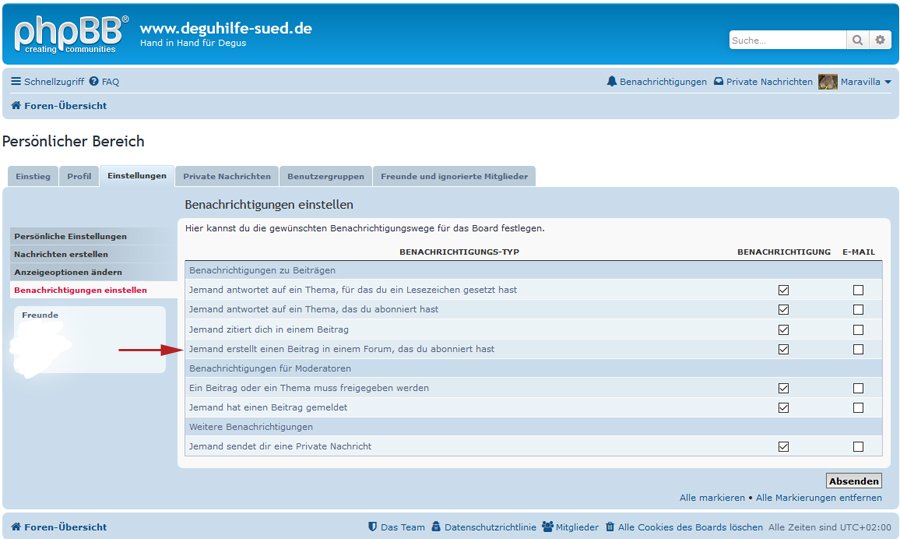
Task: Open the Datenschutzrichtlinie link
Action: click(490, 527)
